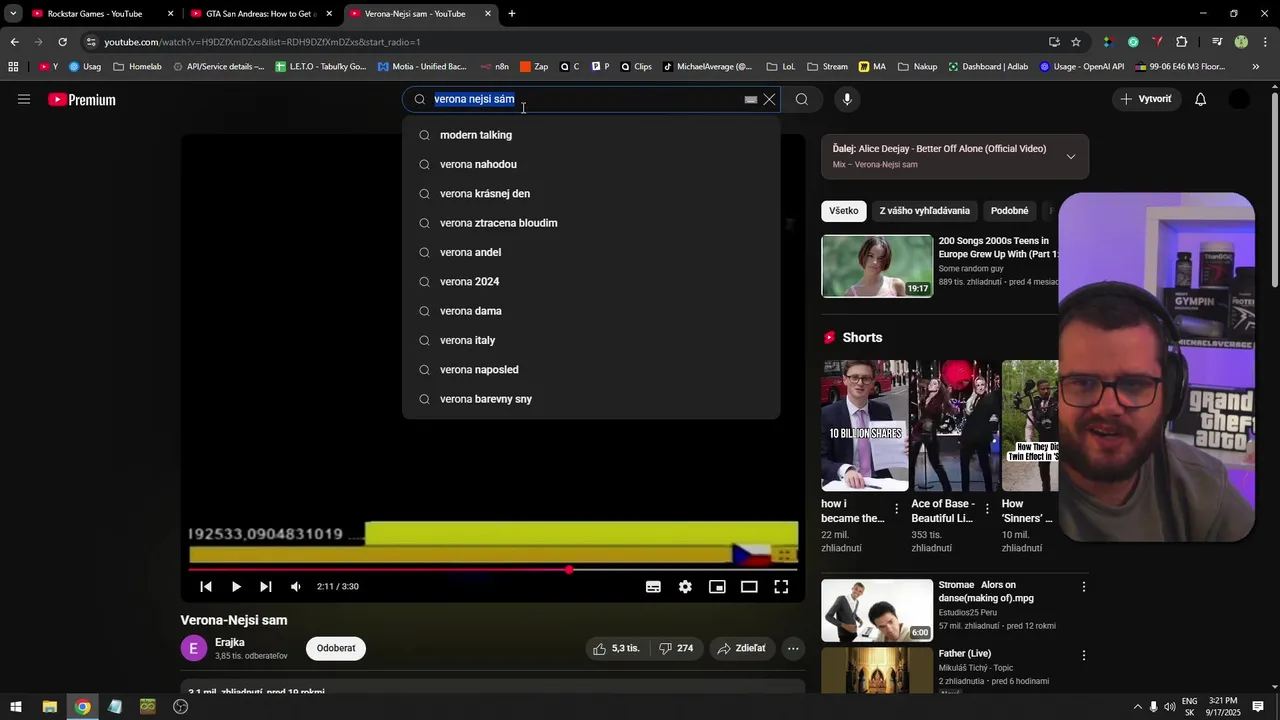Share the video with Zdieľať

(x=741, y=649)
